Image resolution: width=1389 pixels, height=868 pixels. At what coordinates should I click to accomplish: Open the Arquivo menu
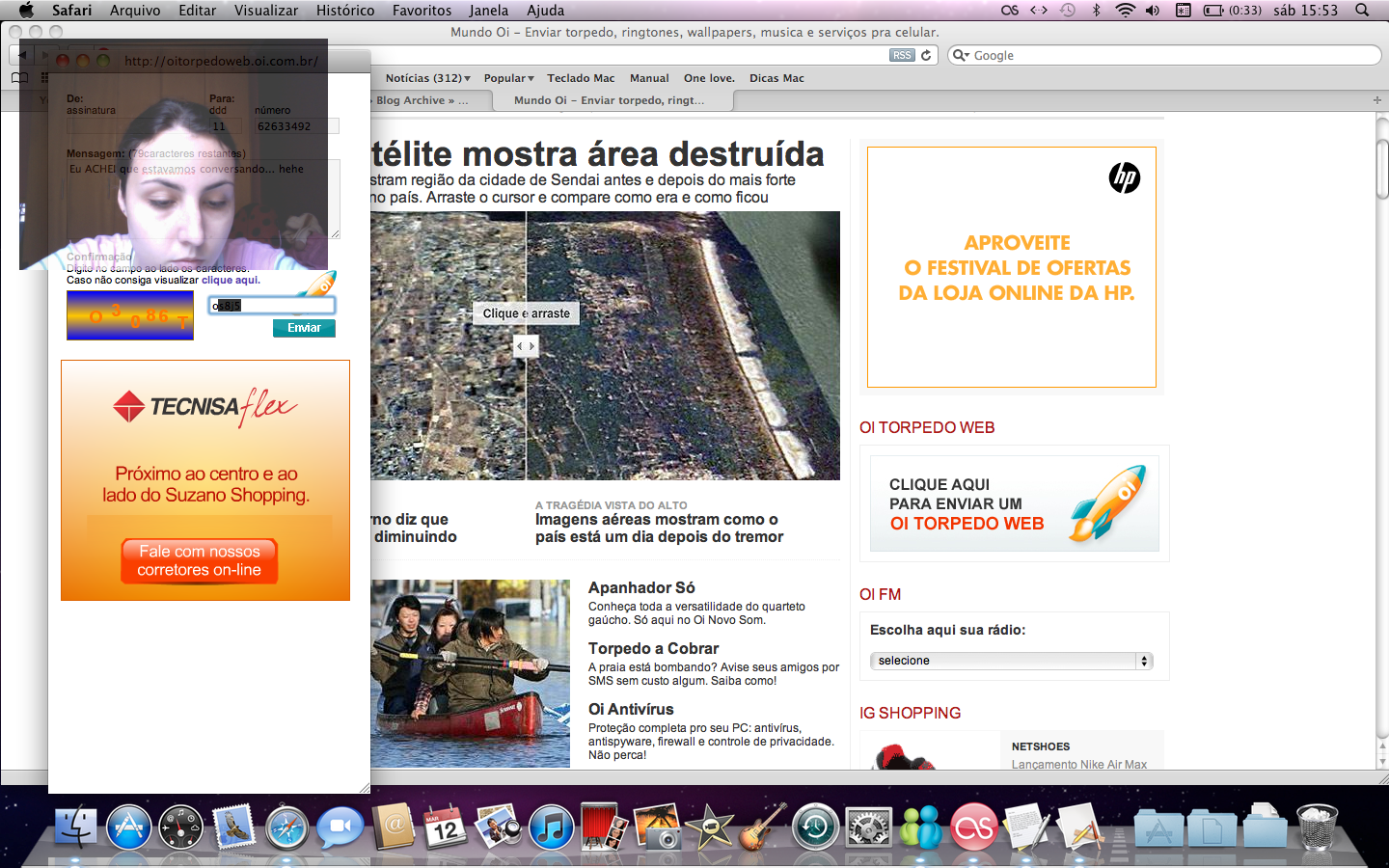pos(135,10)
